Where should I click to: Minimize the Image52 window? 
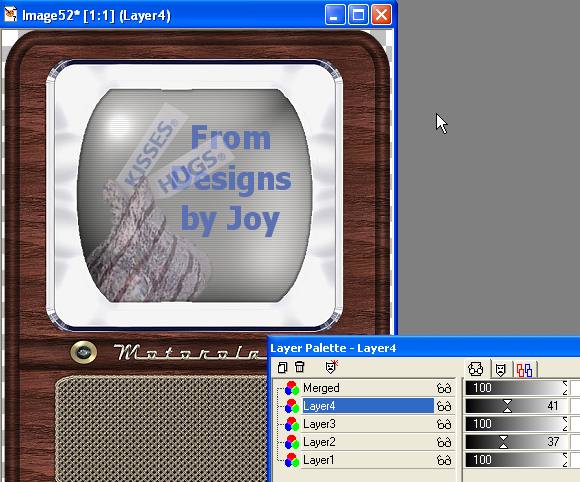(335, 15)
